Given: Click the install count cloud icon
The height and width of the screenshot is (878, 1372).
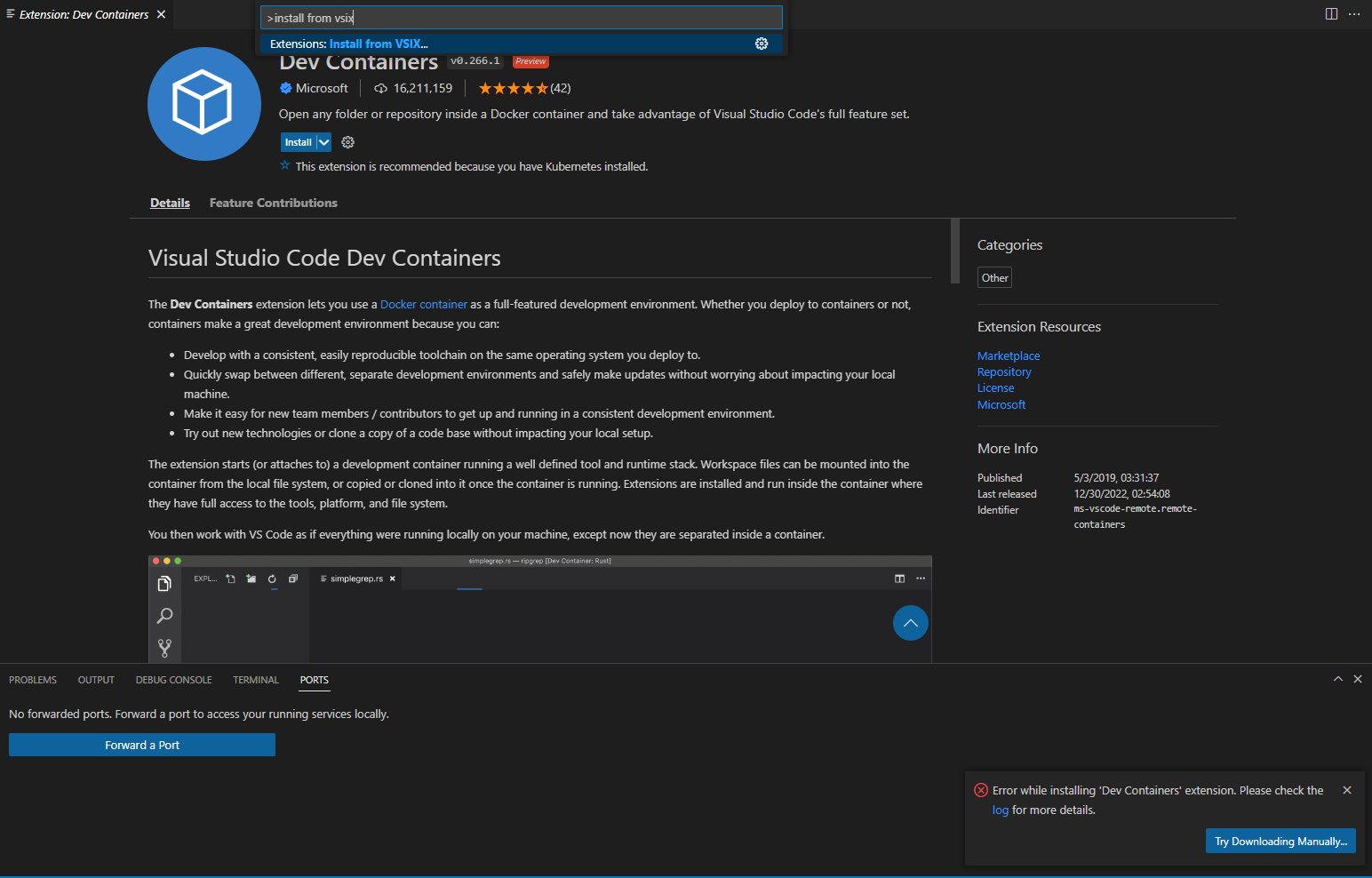Looking at the screenshot, I should [380, 88].
